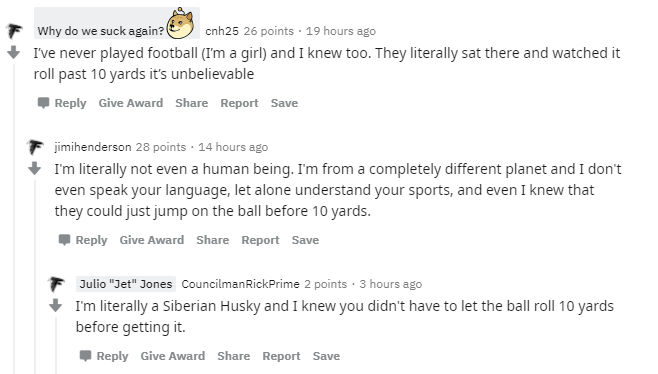Click Reply bubble icon under Siberian Husky comment
Viewport: 658px width, 374px height.
[85, 356]
